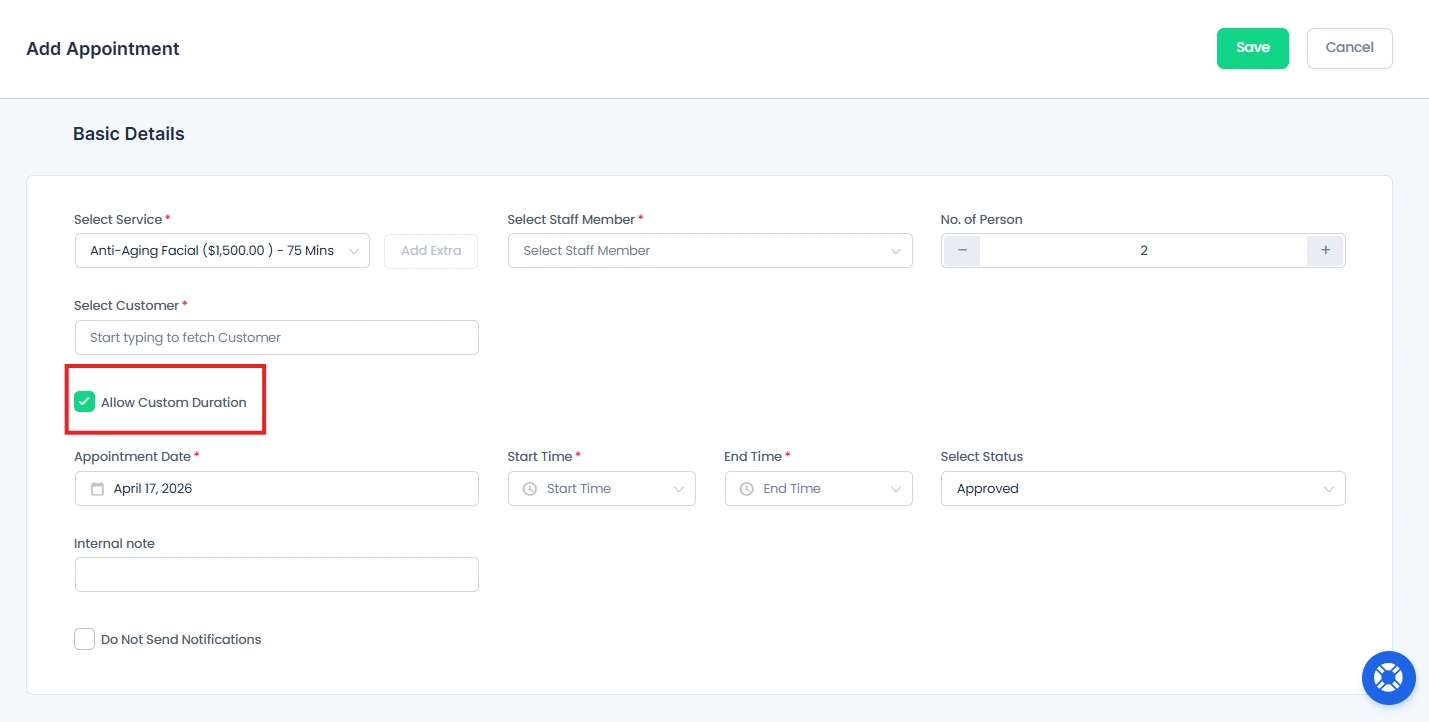
Task: Click the Do Not Send Notifications label
Action: click(x=181, y=639)
